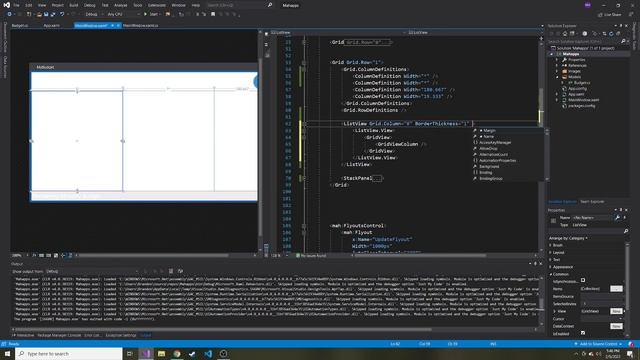Image resolution: width=640 pixels, height=360 pixels.
Task: Open Chrome from the taskbar
Action: [x=177, y=353]
